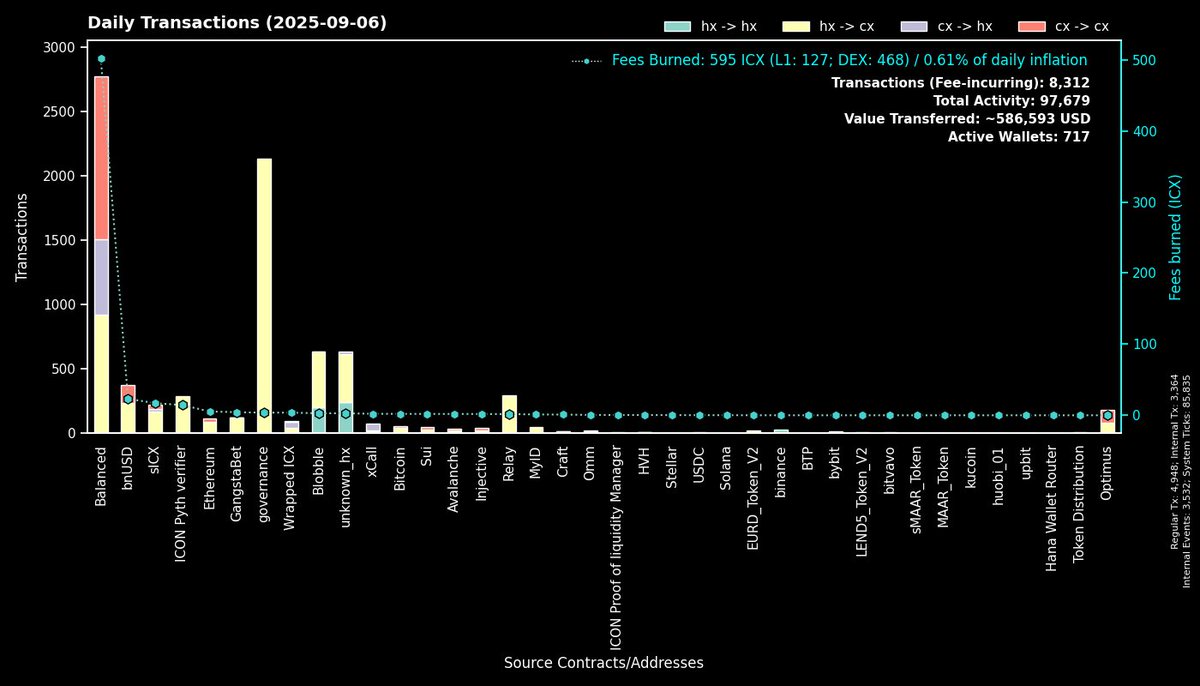
Task: Click the 2500 tick on Transactions axis
Action: point(58,112)
